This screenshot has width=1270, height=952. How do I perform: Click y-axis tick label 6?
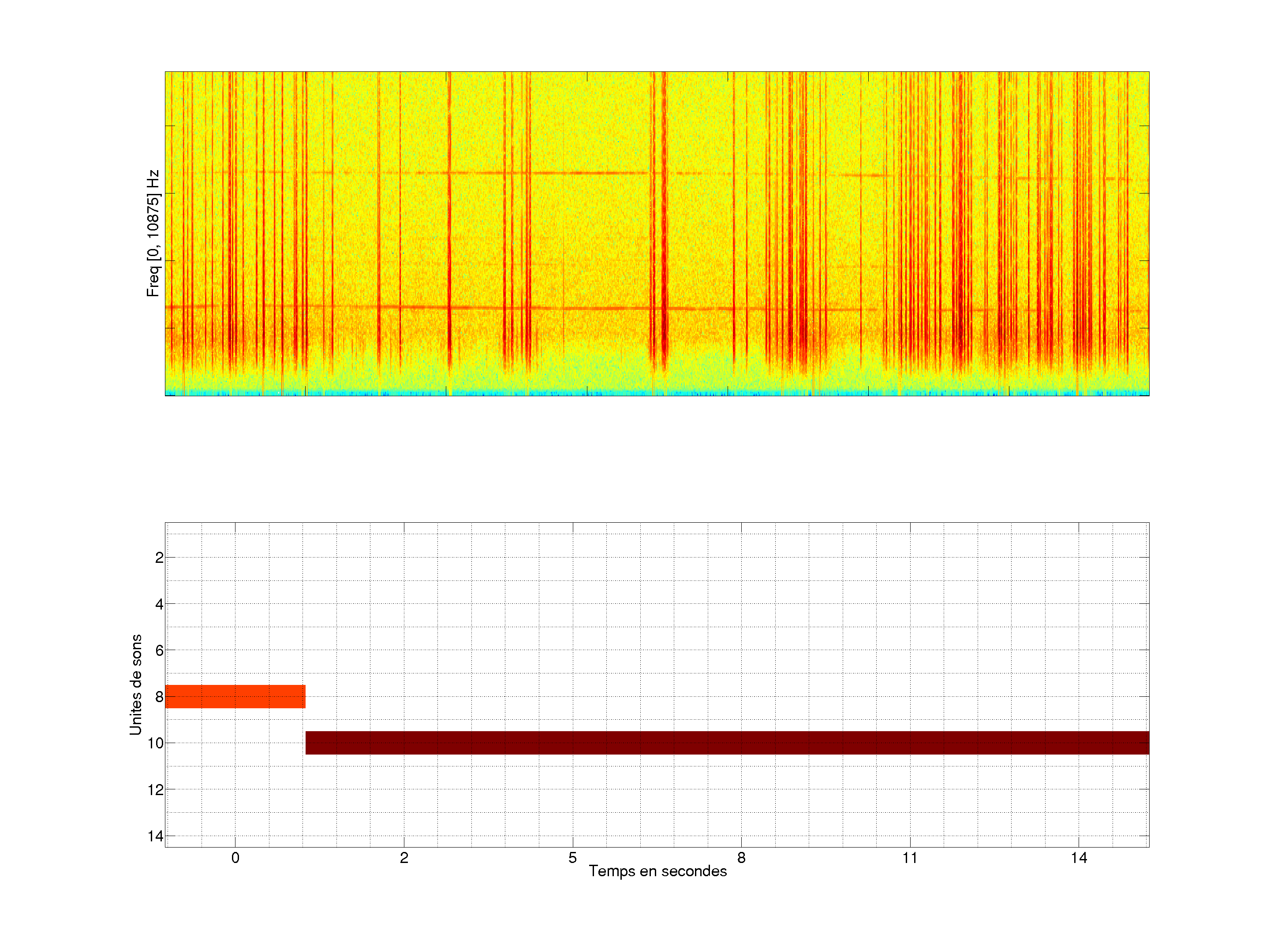click(159, 651)
